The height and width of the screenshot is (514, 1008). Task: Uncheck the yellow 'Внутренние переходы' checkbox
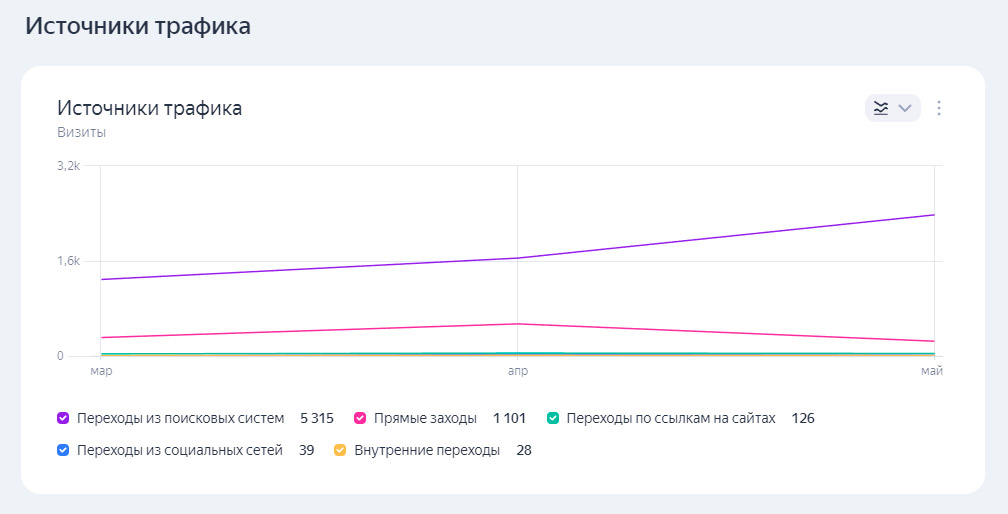[x=340, y=450]
